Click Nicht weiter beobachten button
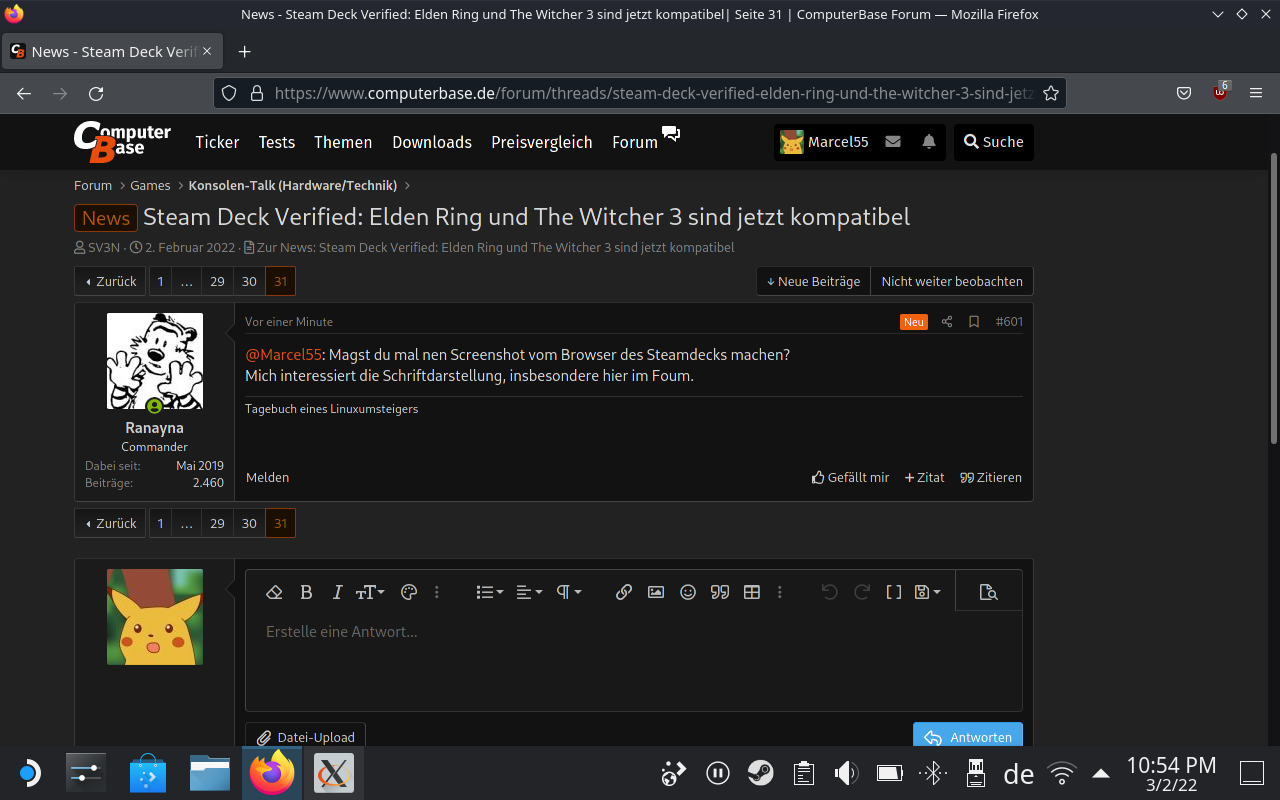1280x800 pixels. click(x=952, y=281)
